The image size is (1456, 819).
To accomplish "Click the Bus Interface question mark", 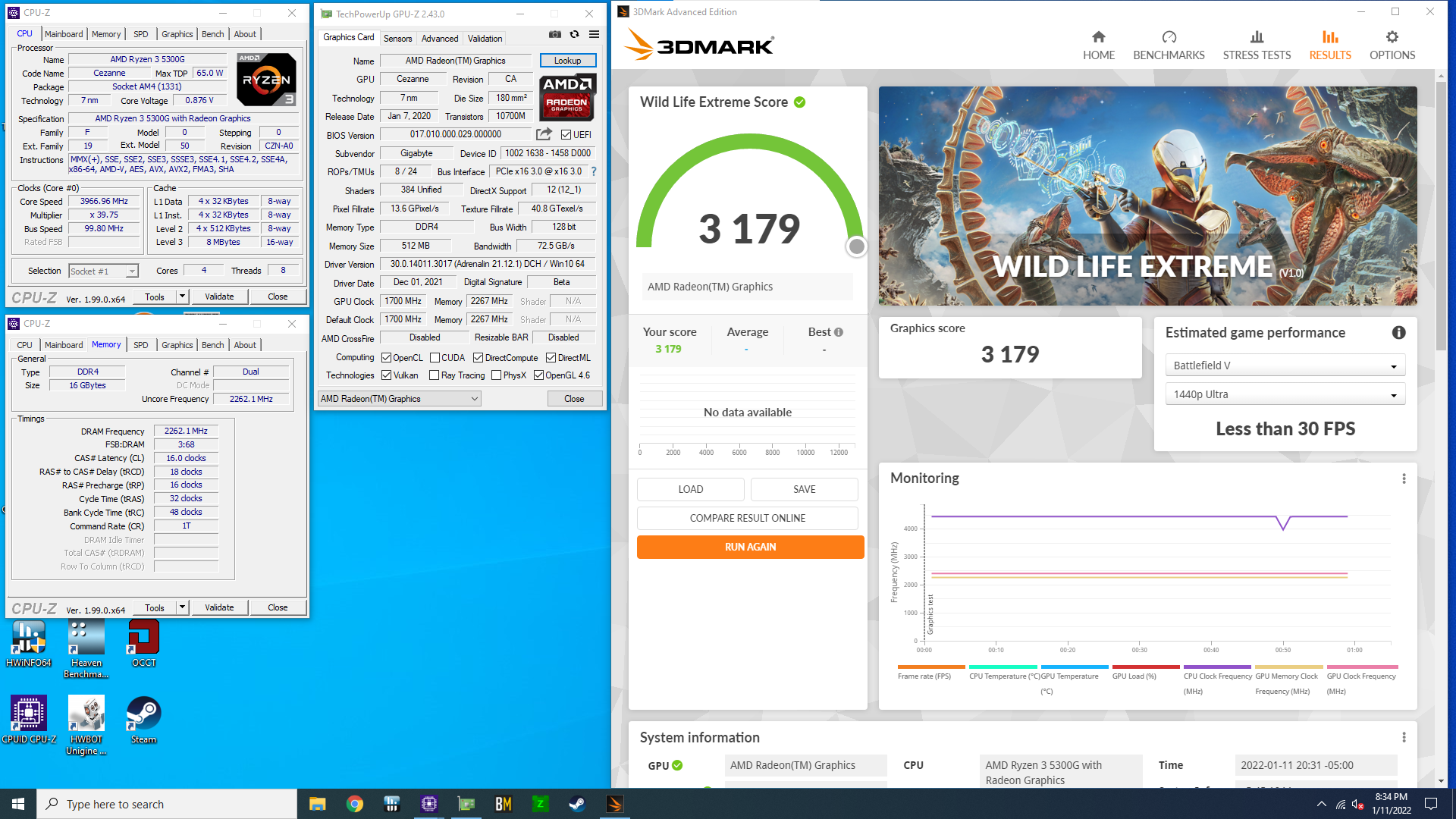I will coord(594,171).
